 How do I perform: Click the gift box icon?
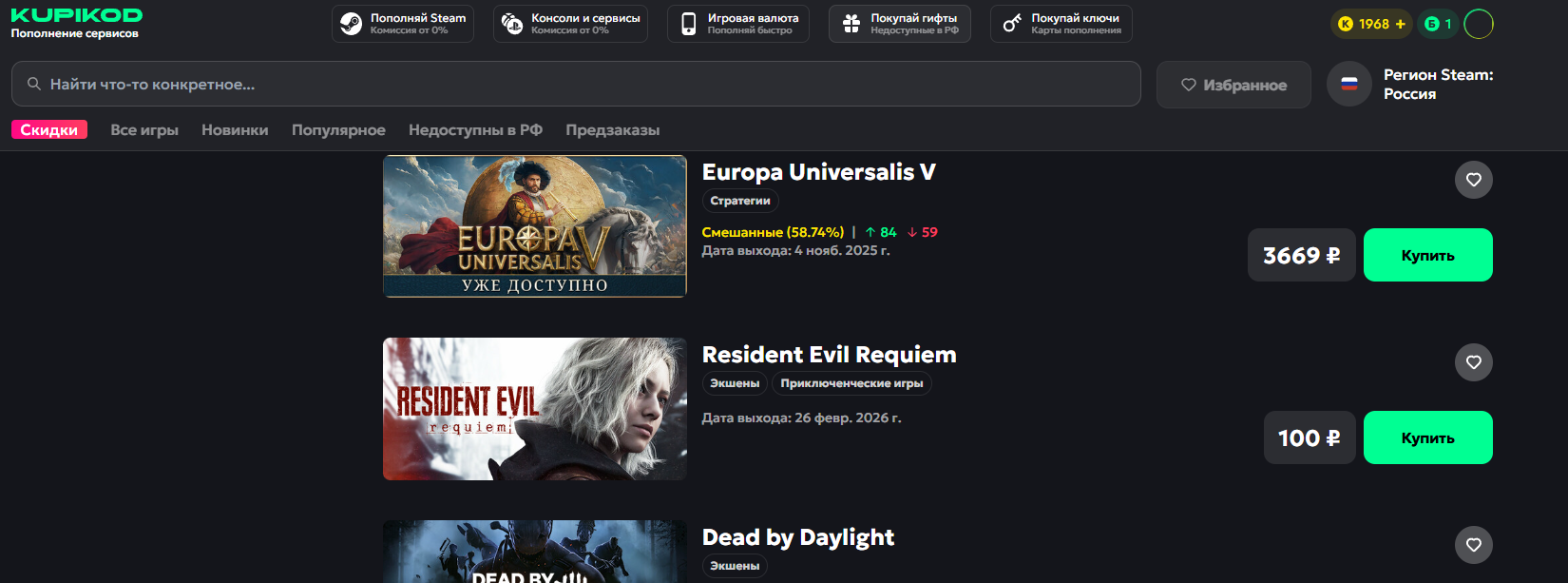click(851, 24)
